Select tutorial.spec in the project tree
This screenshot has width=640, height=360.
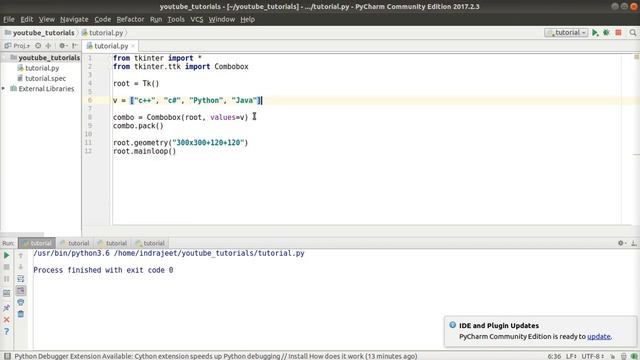point(41,78)
